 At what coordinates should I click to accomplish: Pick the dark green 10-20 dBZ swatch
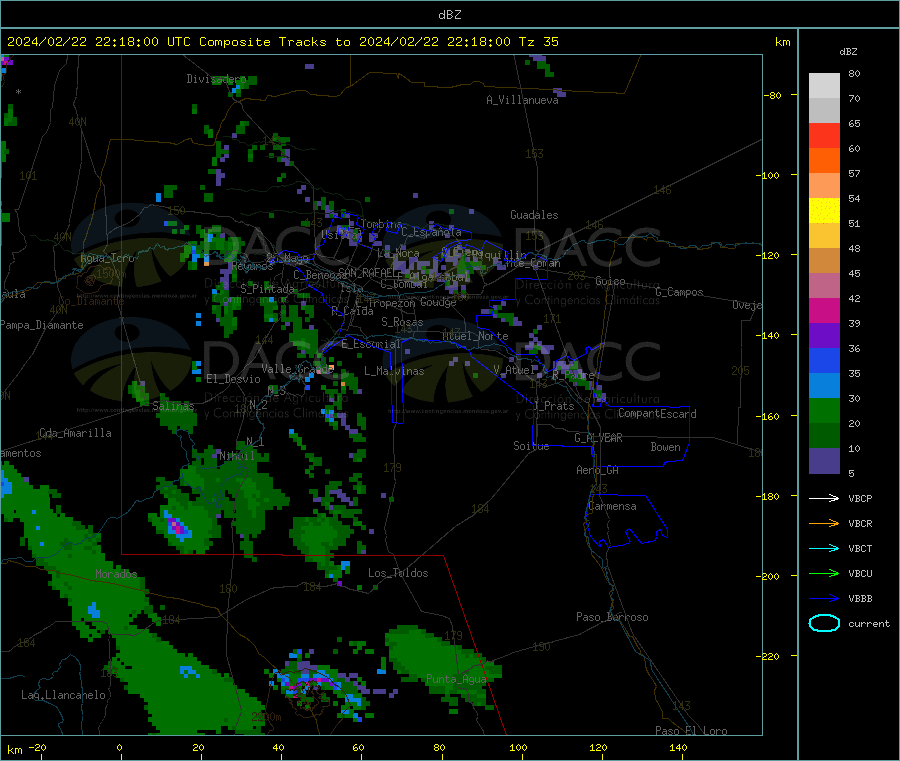[824, 436]
